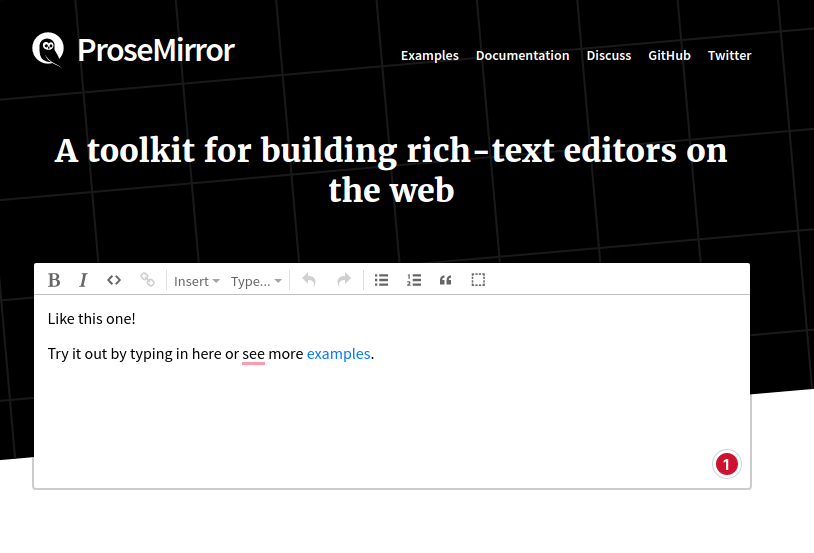Click the text 'Try it out by typing'
Screen dimensions: 814x553
111,354
